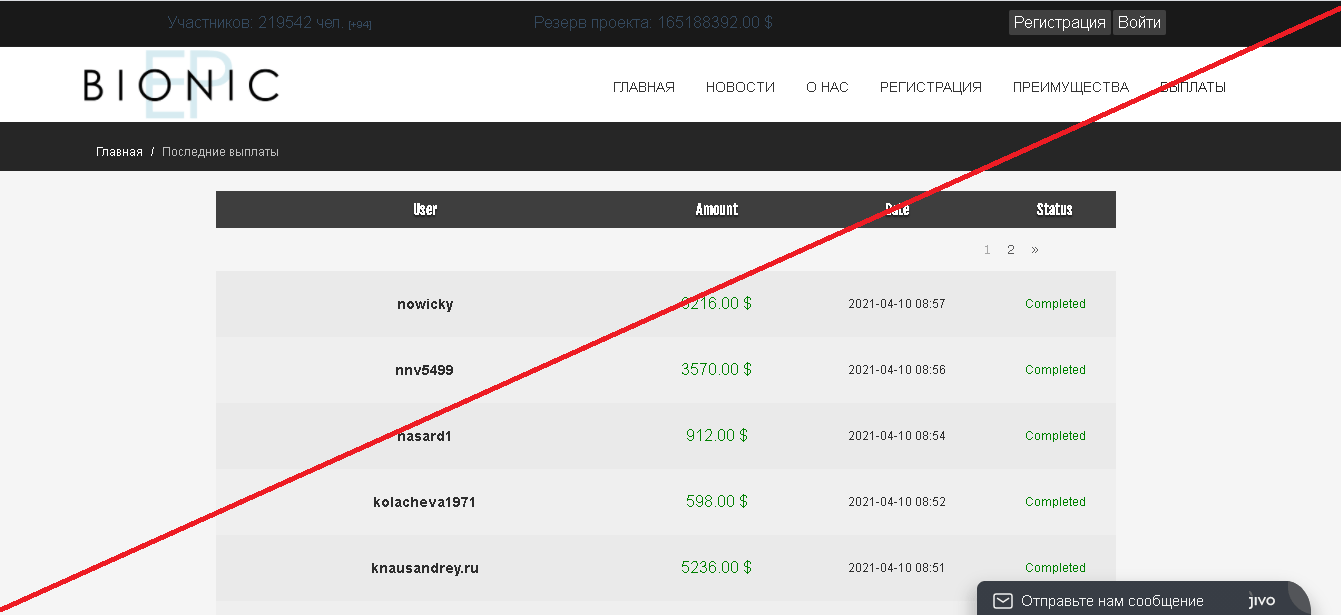Click the Войти login button

click(x=1139, y=23)
